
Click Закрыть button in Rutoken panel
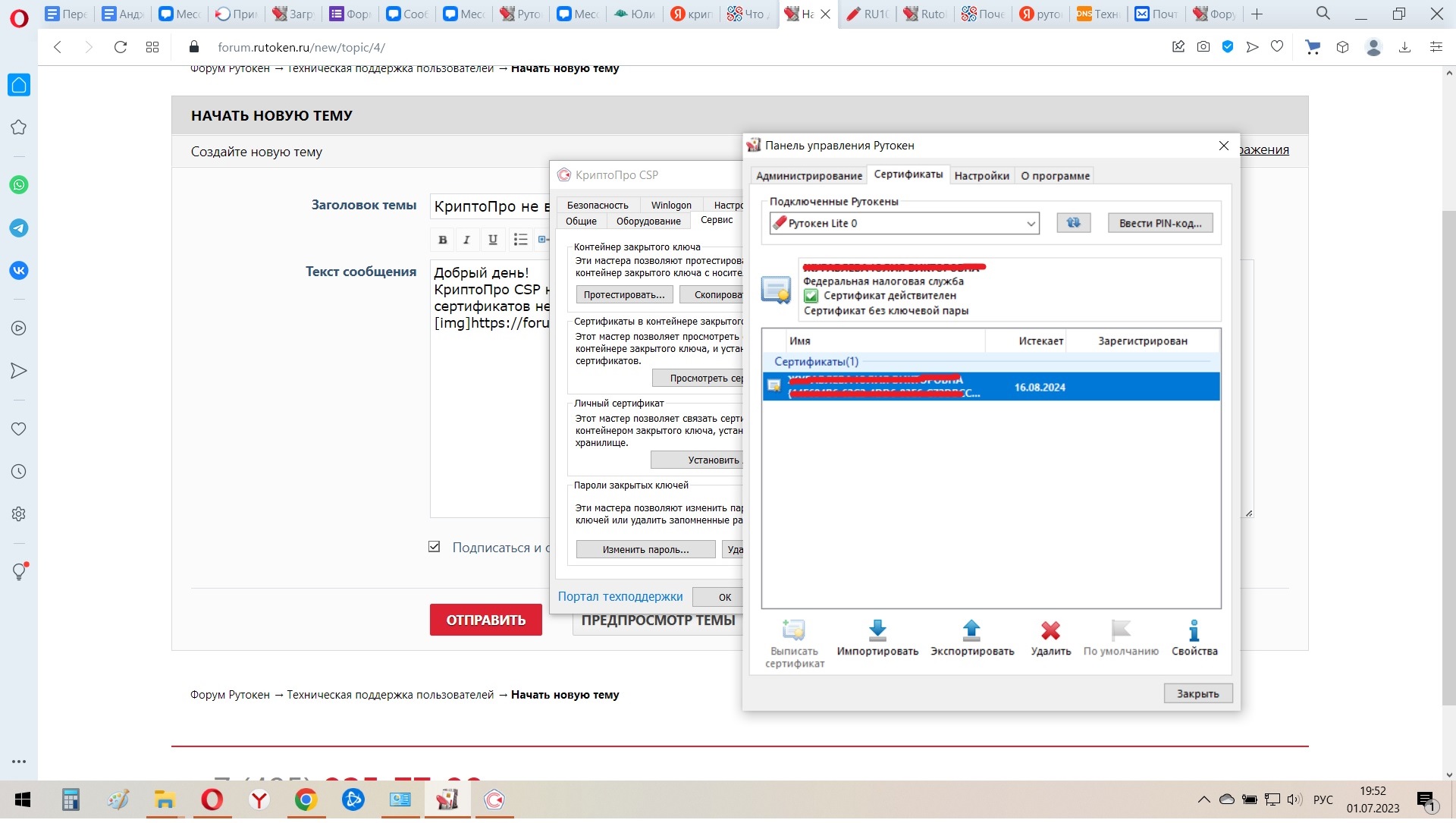[1197, 693]
